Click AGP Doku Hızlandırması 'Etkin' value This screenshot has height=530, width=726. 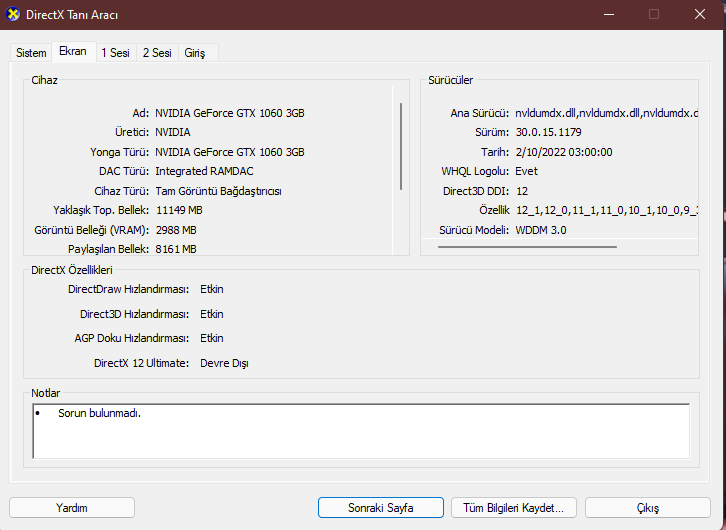pyautogui.click(x=212, y=338)
